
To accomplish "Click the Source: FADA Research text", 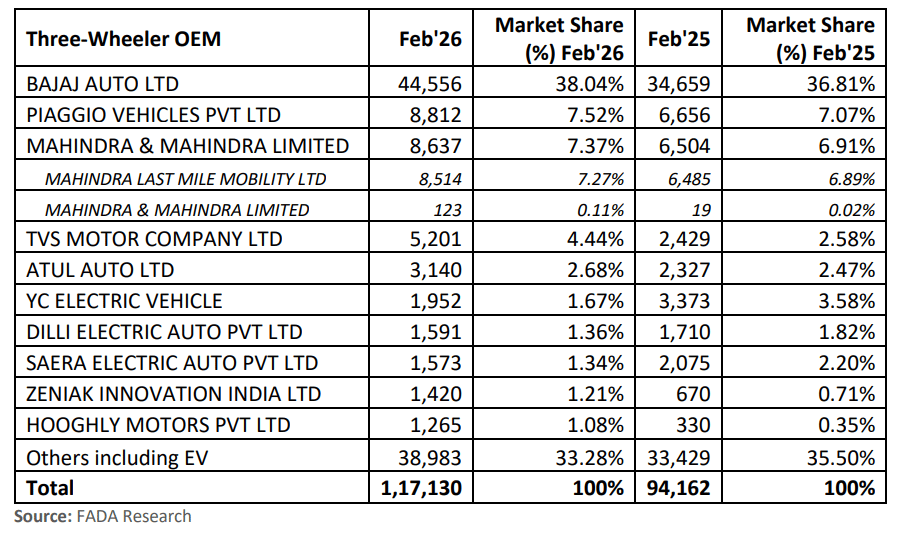I will click(x=102, y=516).
